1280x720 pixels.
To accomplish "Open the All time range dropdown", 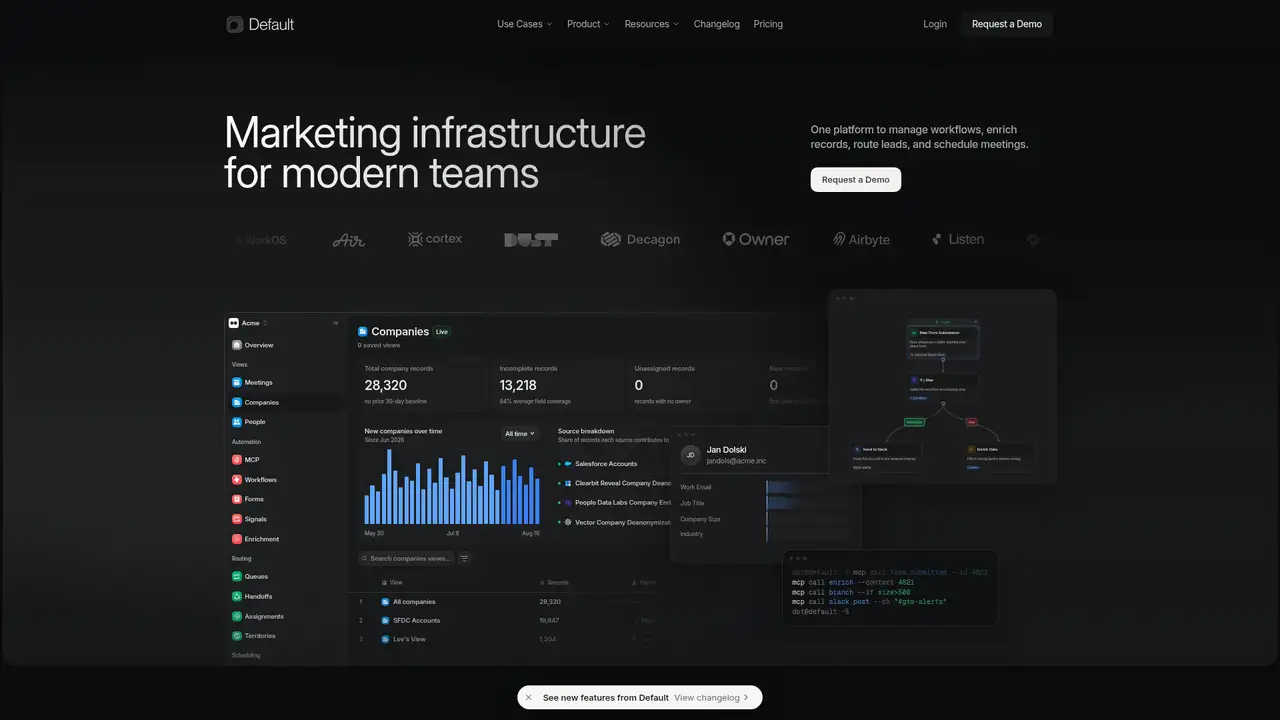I will 520,434.
